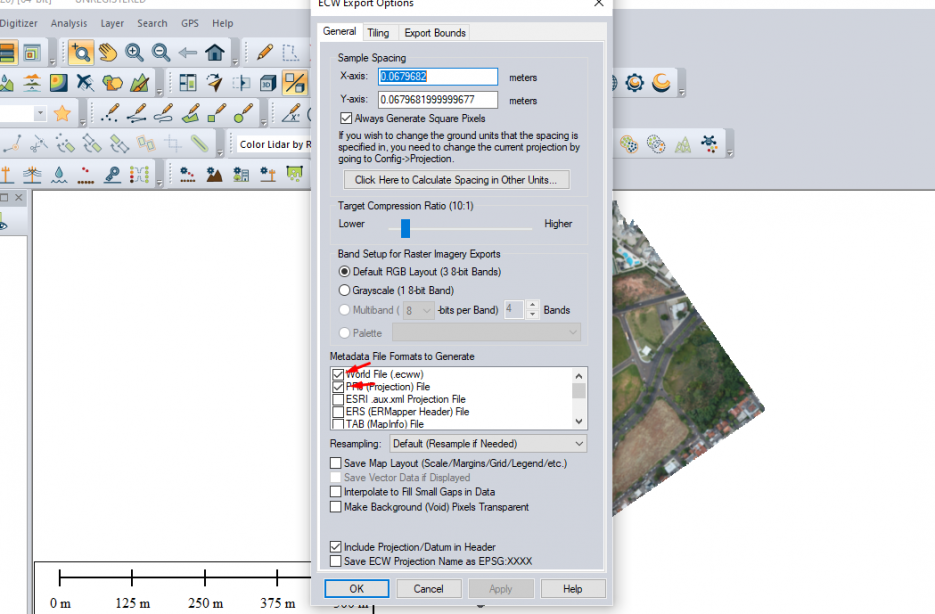The height and width of the screenshot is (614, 935).
Task: Select the create rectangle pencil tool
Action: tap(216, 113)
